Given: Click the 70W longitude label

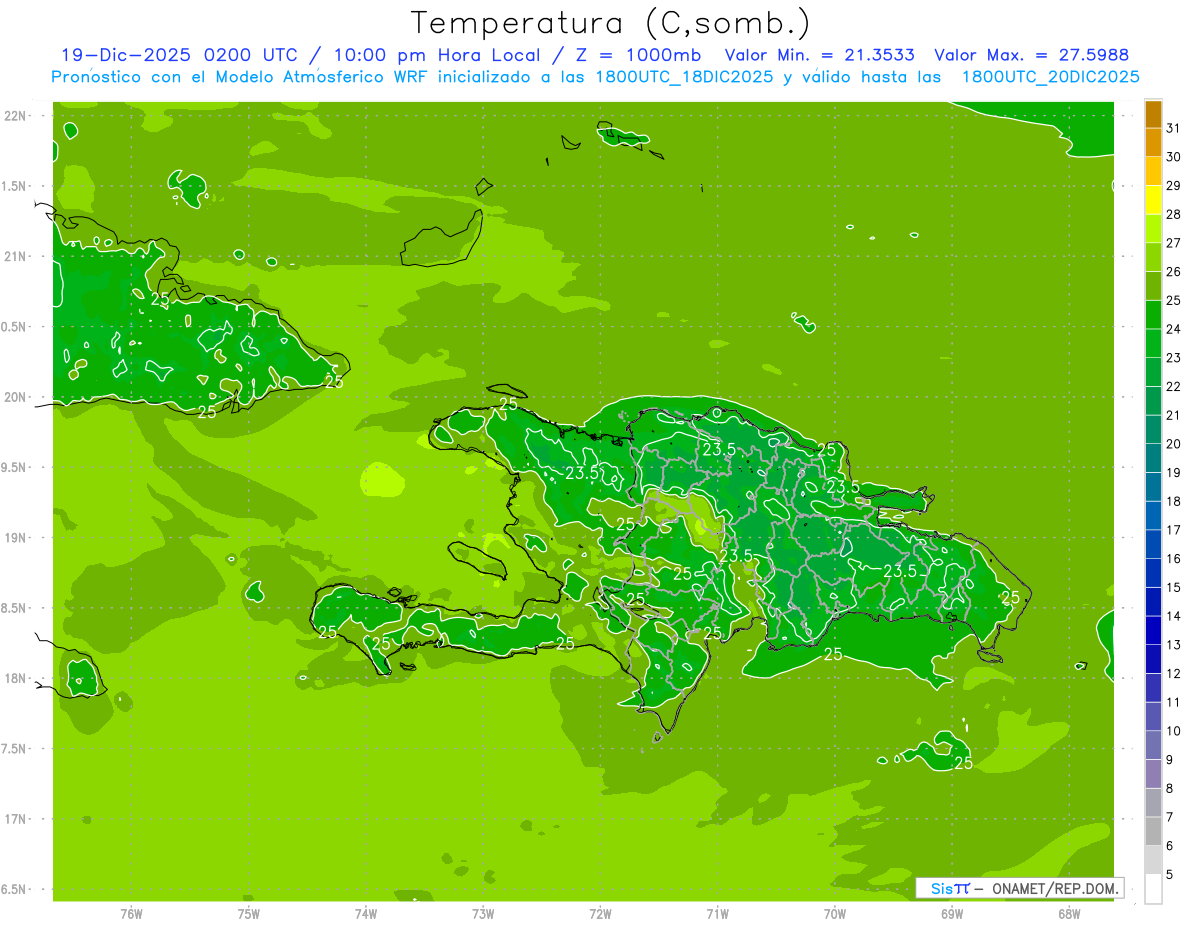Looking at the screenshot, I should tap(835, 914).
